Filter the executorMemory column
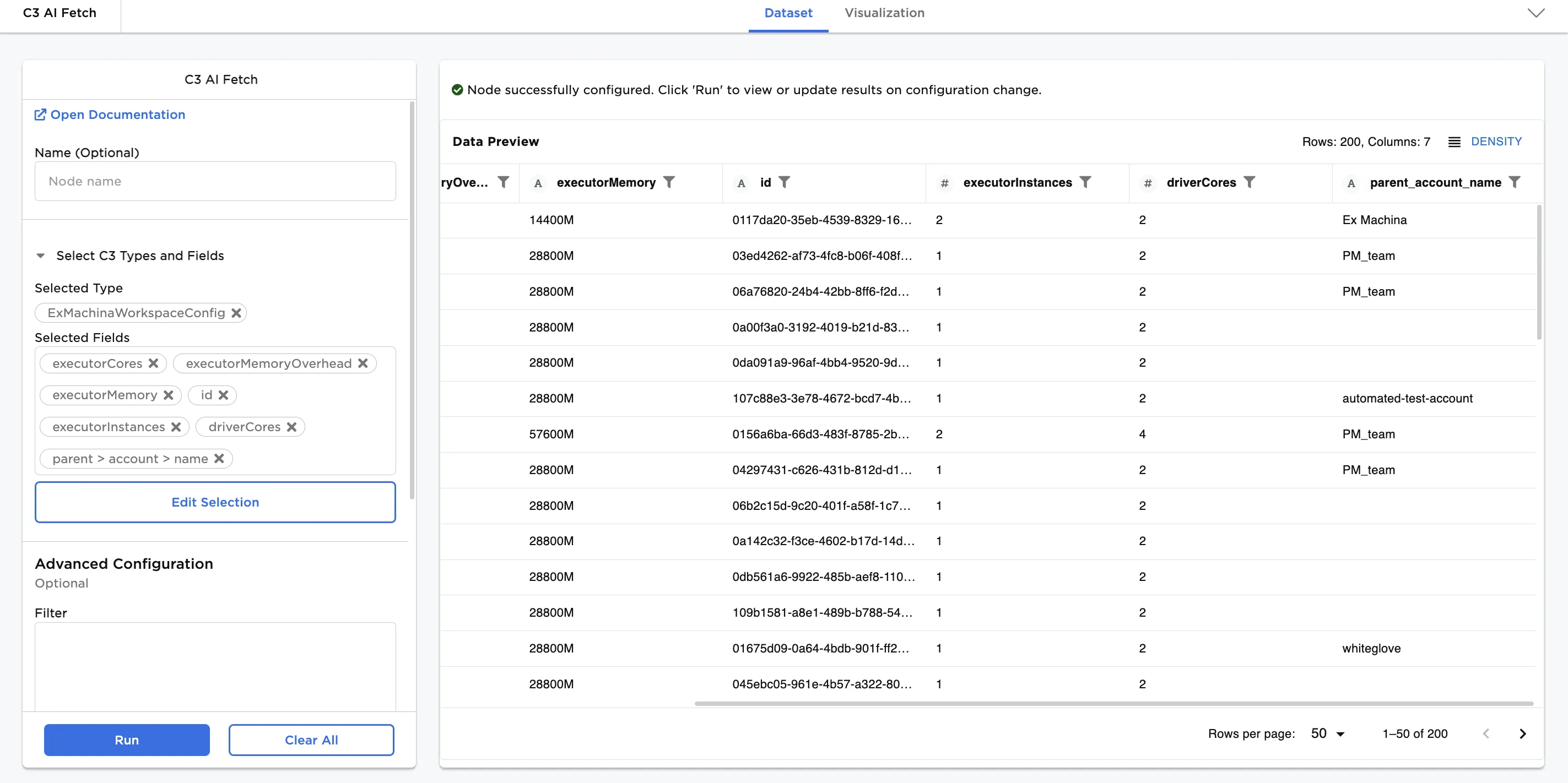Viewport: 1568px width, 783px height. pyautogui.click(x=669, y=182)
